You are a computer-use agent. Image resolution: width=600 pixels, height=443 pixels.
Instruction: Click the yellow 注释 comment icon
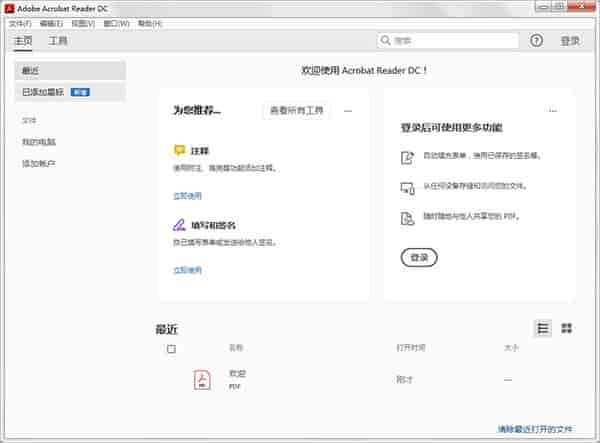pyautogui.click(x=179, y=149)
